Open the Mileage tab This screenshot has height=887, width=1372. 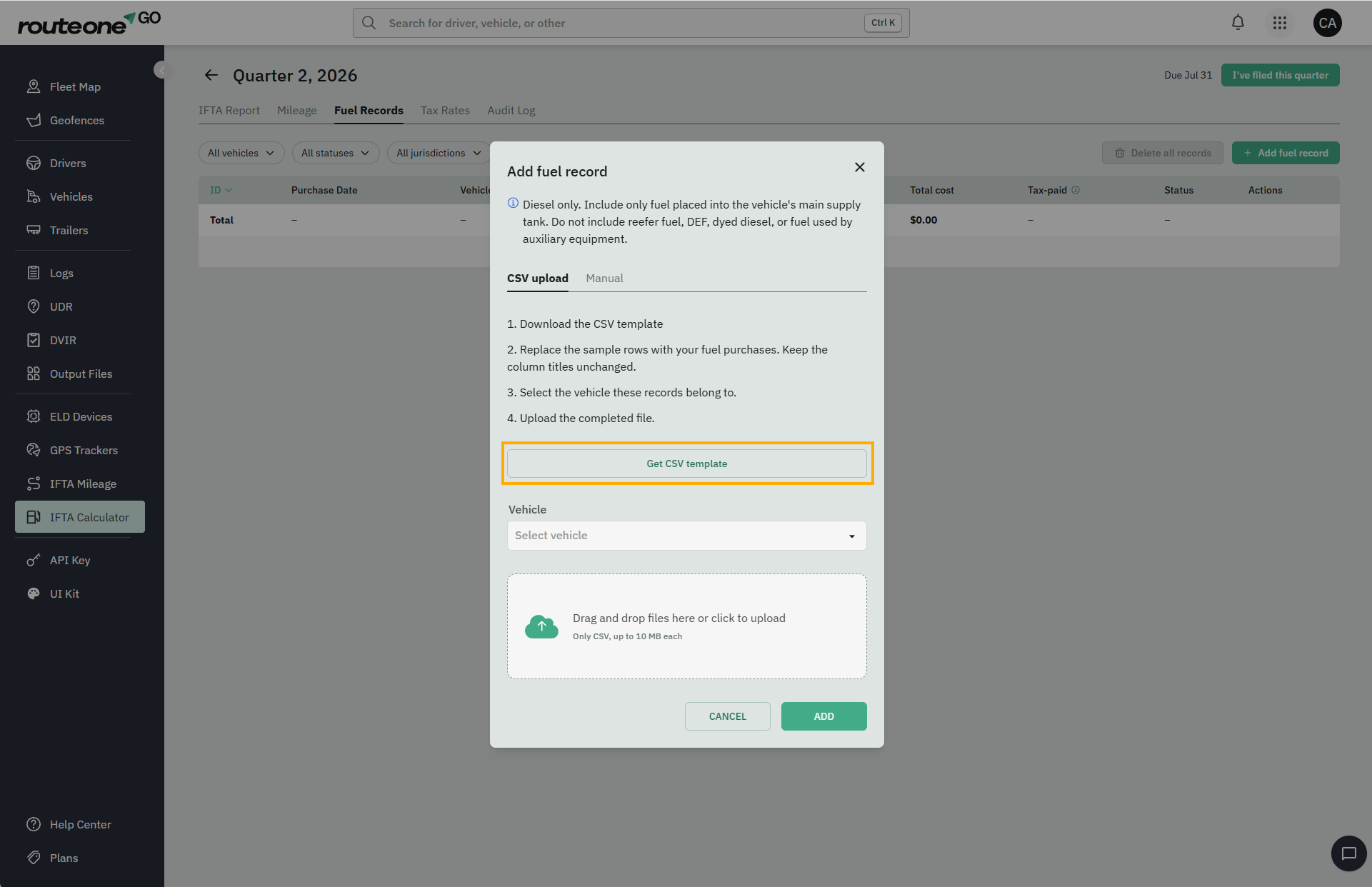297,110
